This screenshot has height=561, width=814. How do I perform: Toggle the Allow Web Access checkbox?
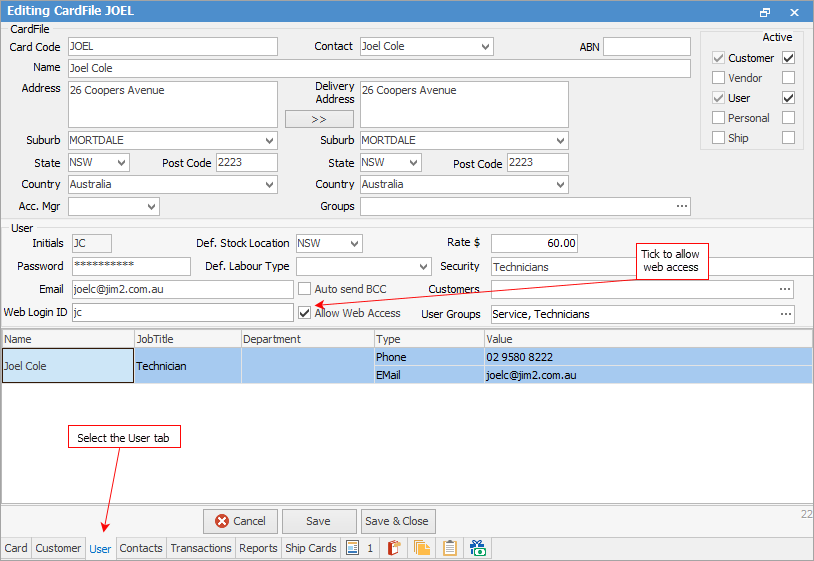306,313
